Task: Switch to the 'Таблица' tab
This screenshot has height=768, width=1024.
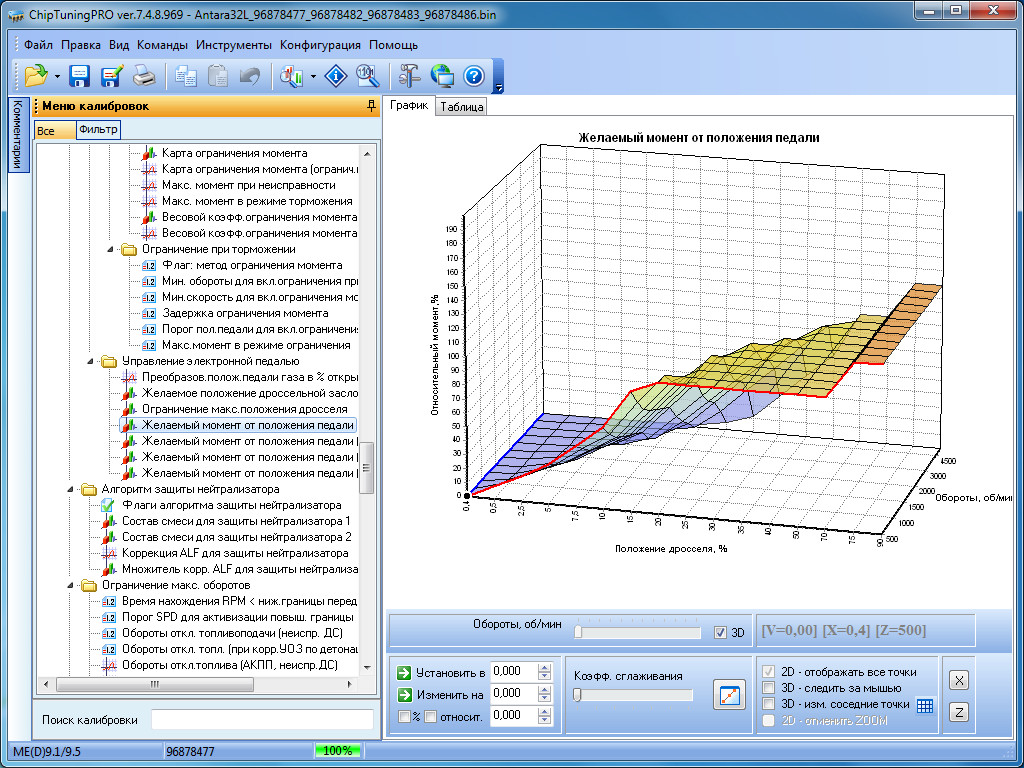Action: [461, 107]
